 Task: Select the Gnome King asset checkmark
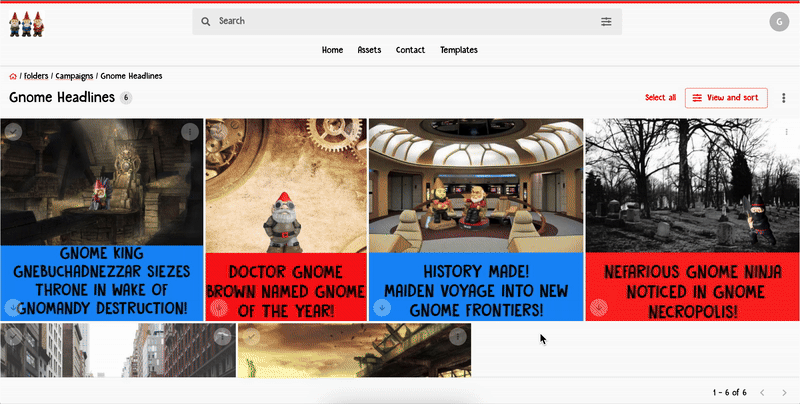coord(13,131)
